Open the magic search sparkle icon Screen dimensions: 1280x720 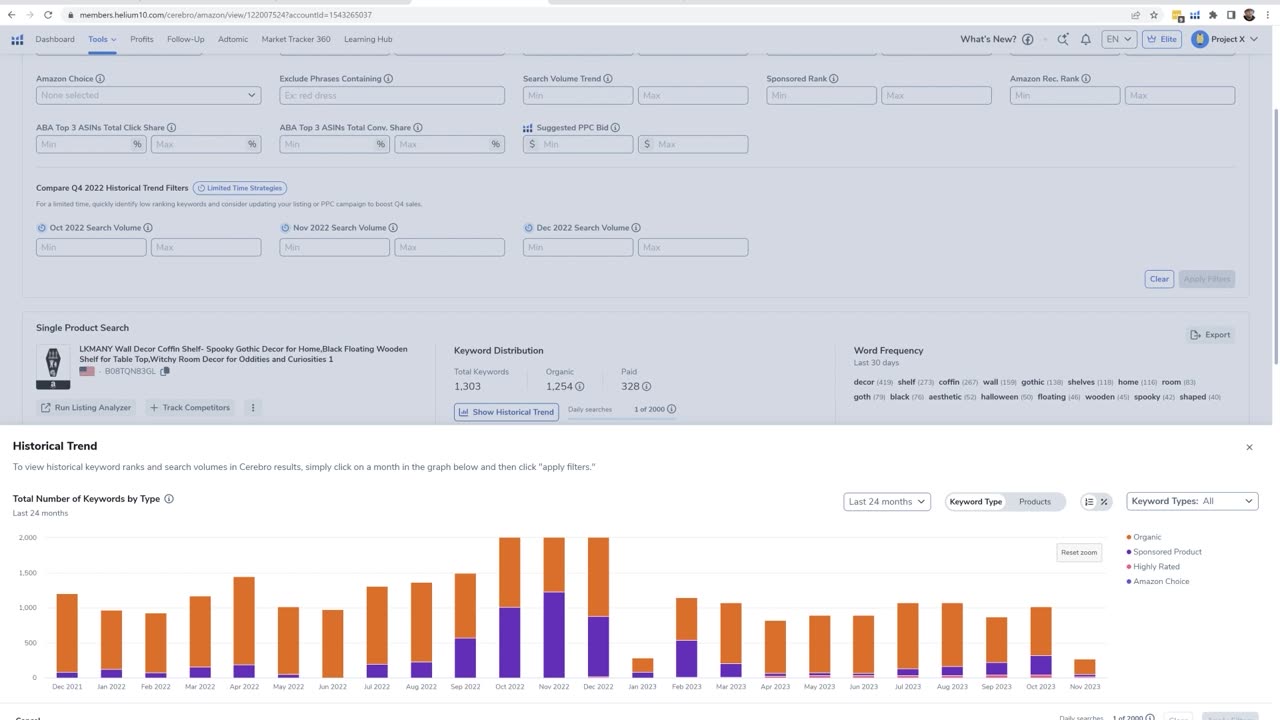[x=1062, y=40]
